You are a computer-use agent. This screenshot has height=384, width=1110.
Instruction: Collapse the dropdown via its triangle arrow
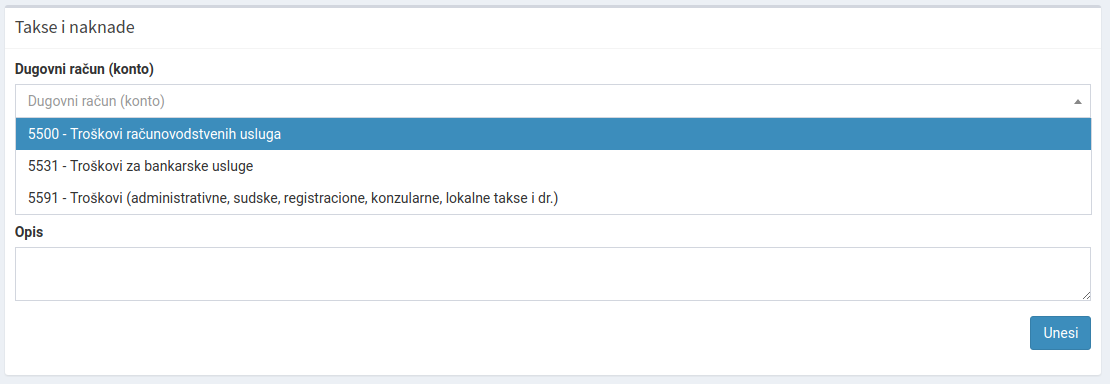coord(1077,102)
